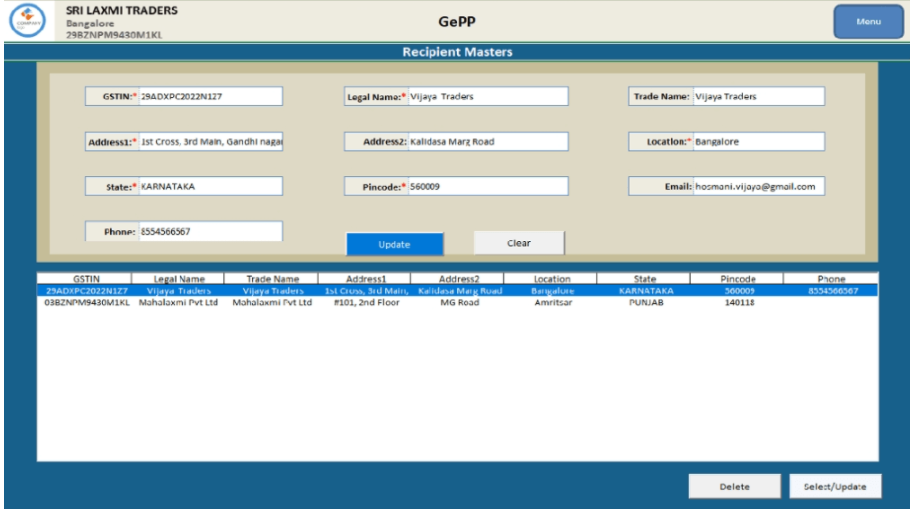Focus the Email input field
Screen dimensions: 914x511
point(758,186)
